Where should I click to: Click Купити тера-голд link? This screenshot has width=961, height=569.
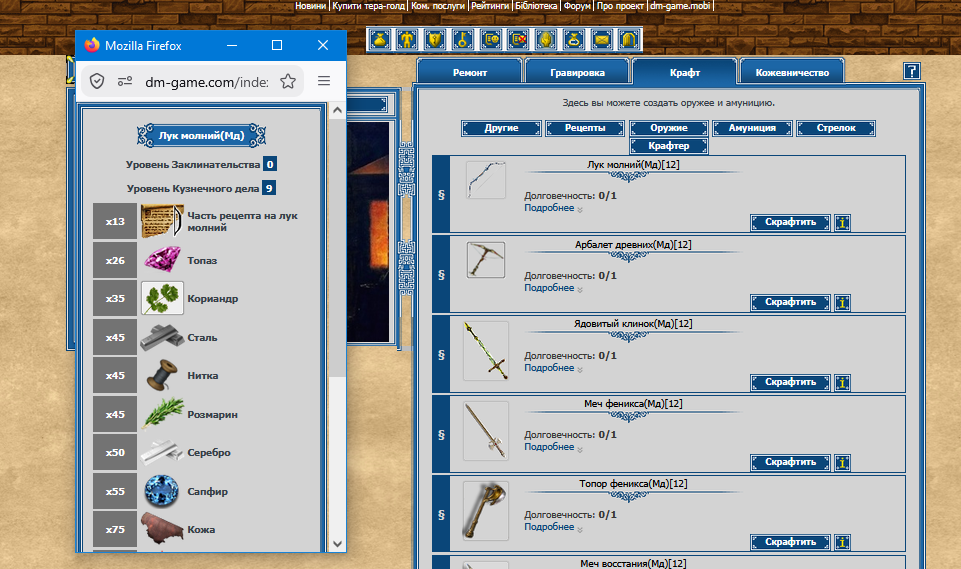(368, 6)
